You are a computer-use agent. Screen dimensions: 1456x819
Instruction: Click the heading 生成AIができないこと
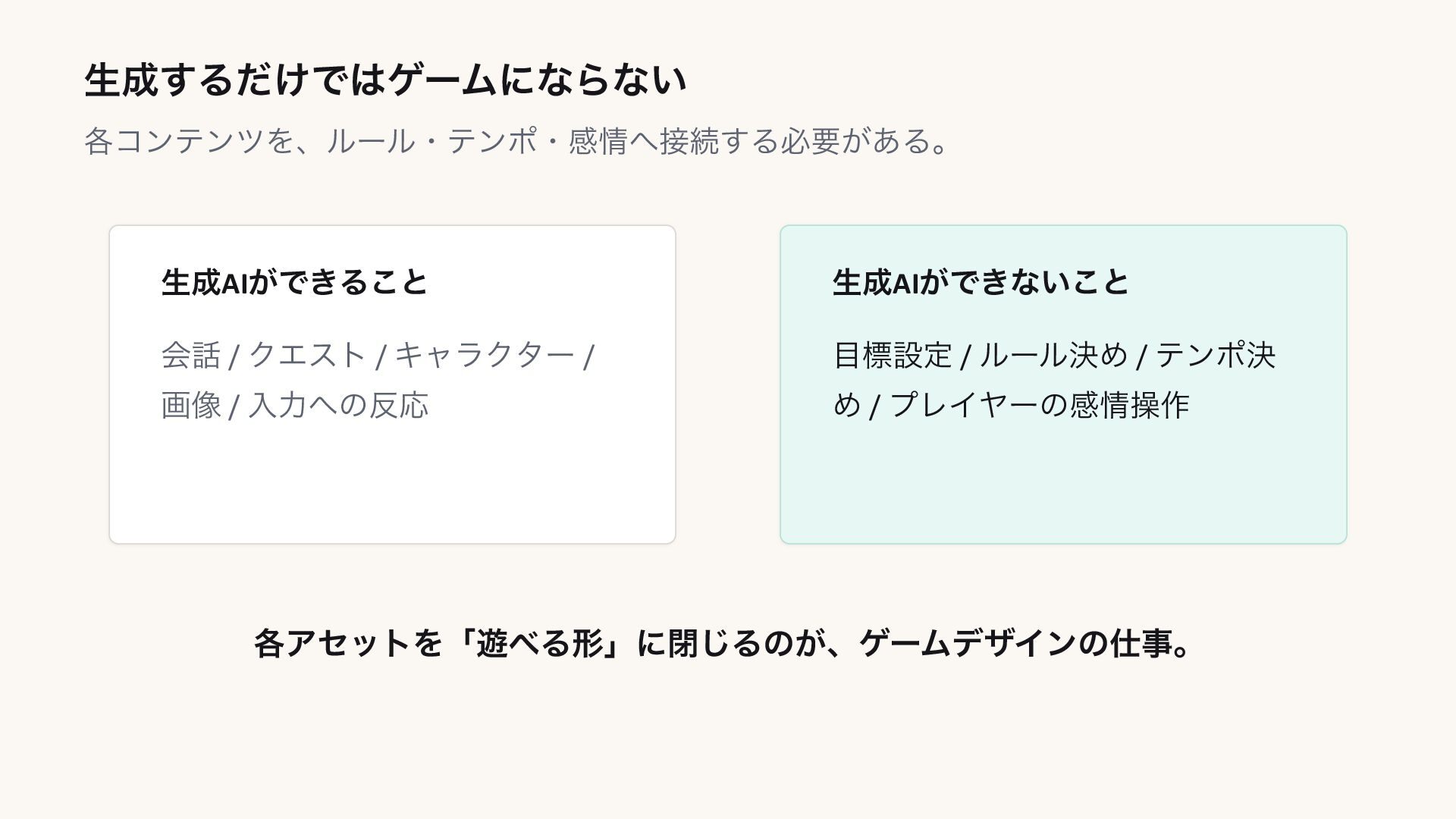981,283
